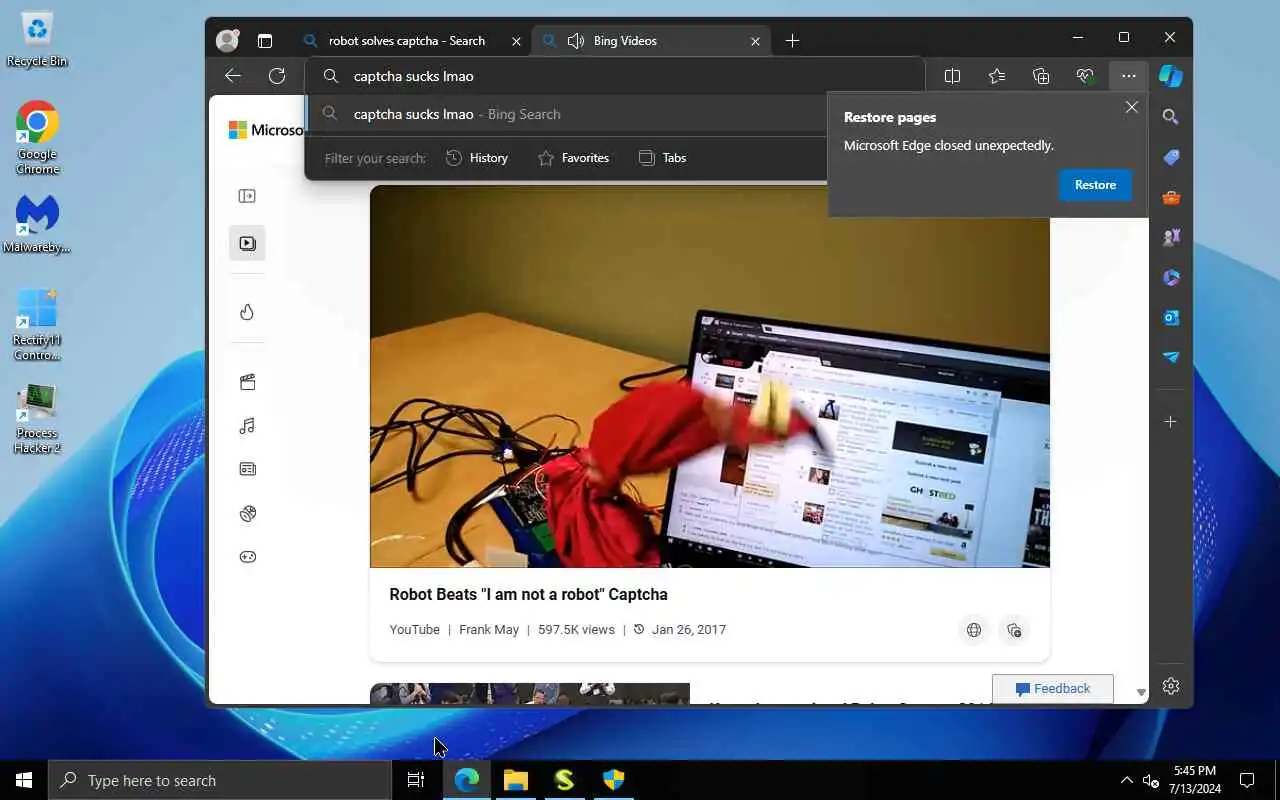Open Collections in the Edge toolbar
Screen dimensions: 1280x800
[x=1041, y=76]
